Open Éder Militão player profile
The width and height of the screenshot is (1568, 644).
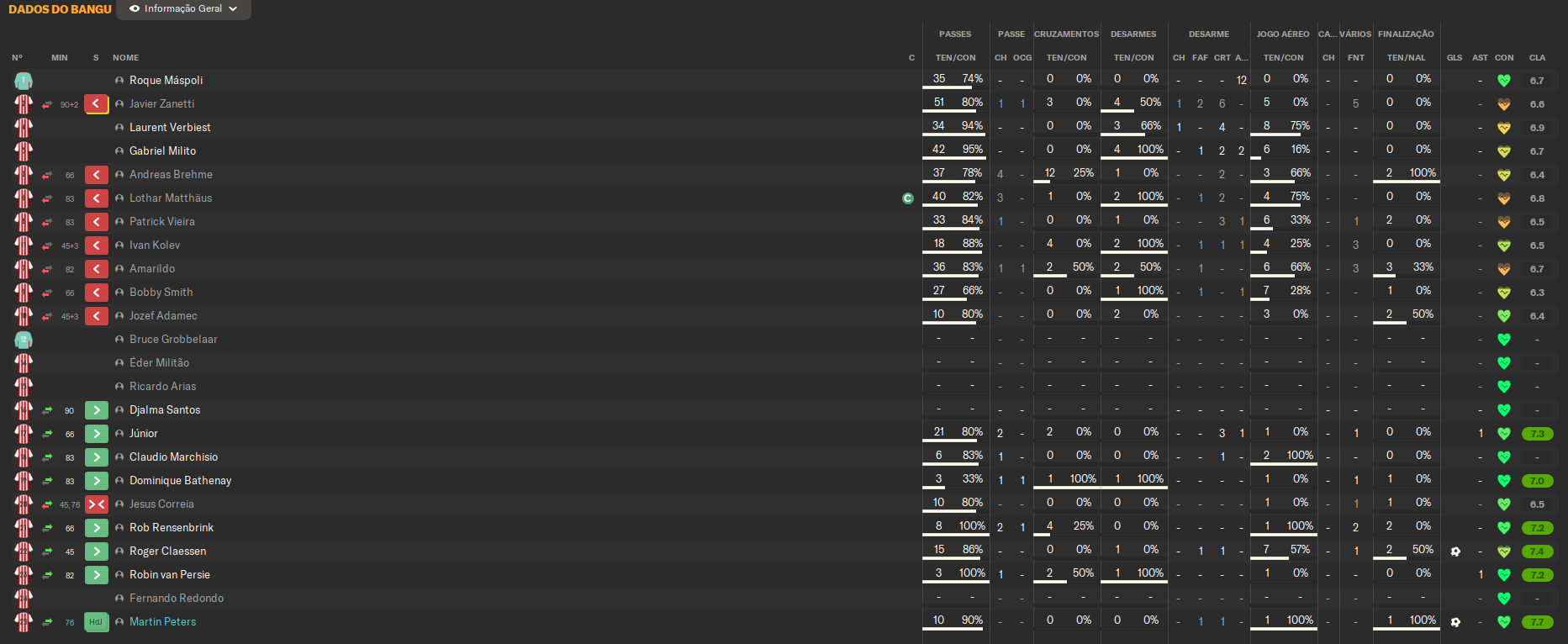(159, 363)
